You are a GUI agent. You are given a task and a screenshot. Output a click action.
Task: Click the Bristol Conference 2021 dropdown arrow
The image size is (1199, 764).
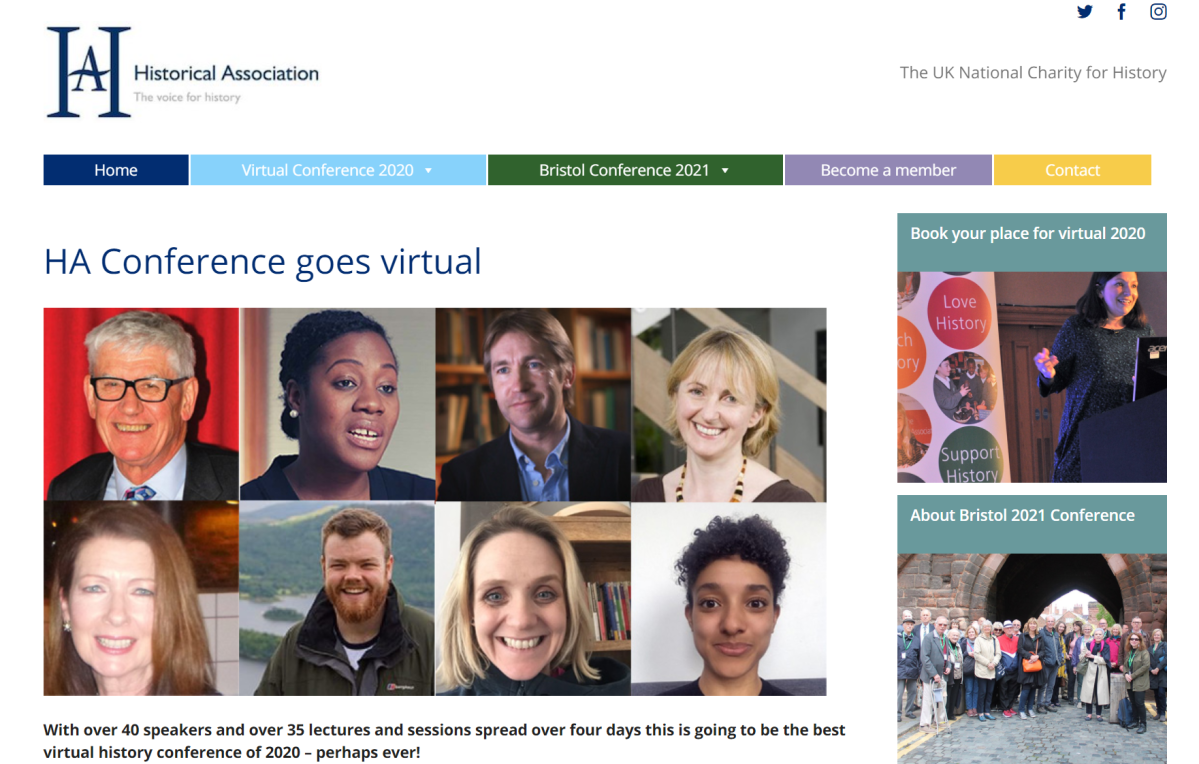click(724, 170)
